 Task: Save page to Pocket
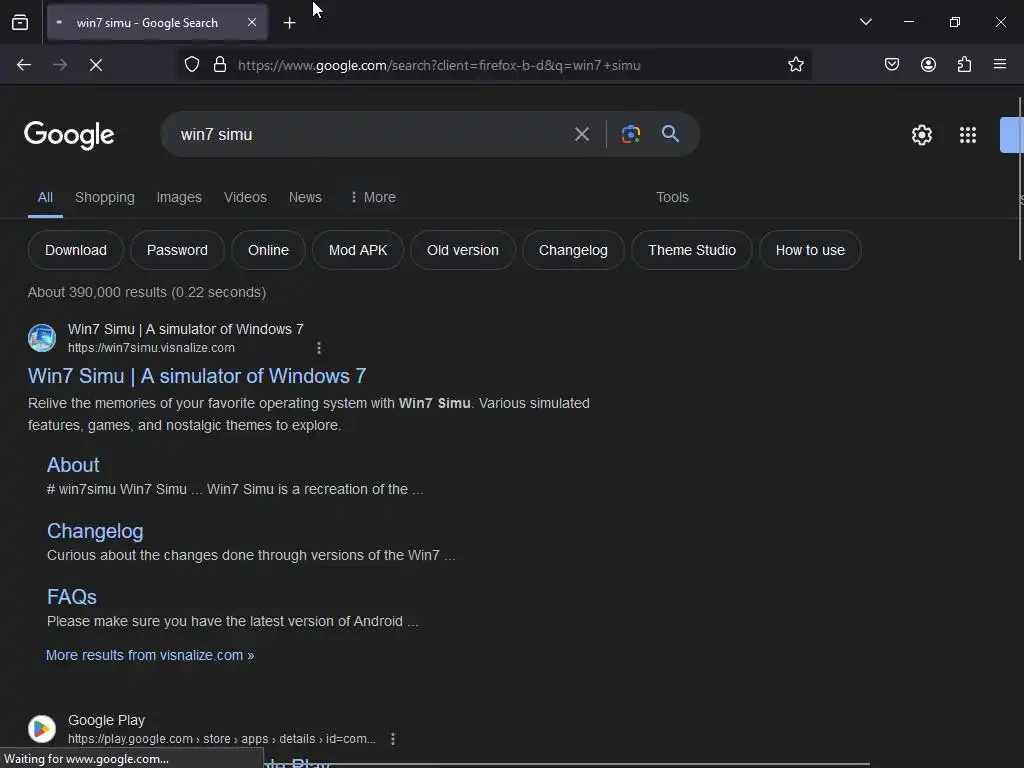point(892,64)
